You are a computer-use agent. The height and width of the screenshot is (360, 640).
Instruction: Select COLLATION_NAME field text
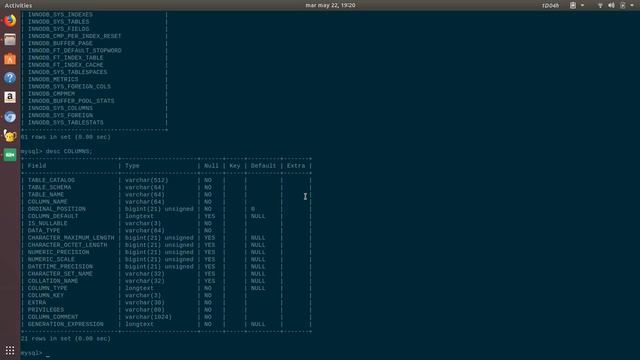(53, 281)
